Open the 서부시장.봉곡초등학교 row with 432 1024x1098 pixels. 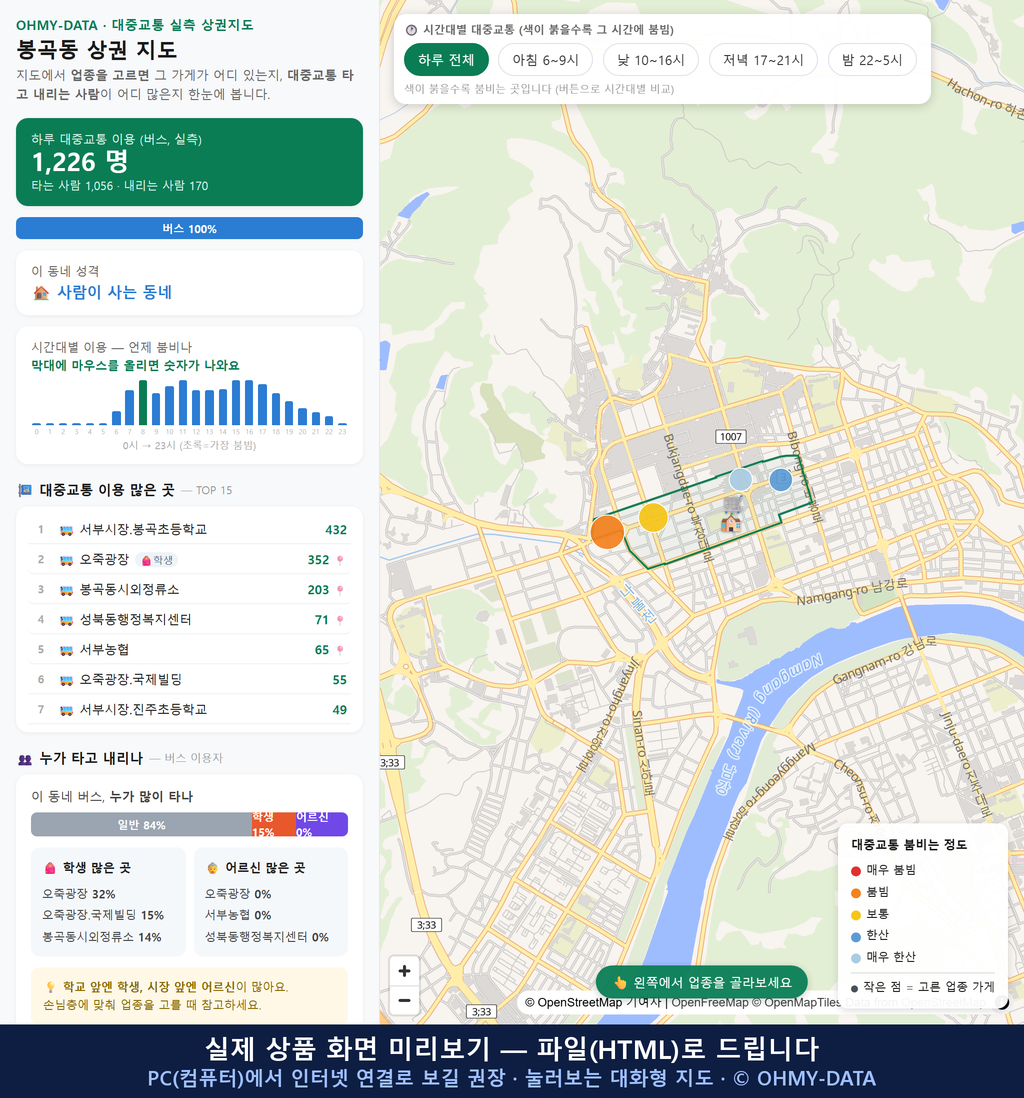click(189, 530)
